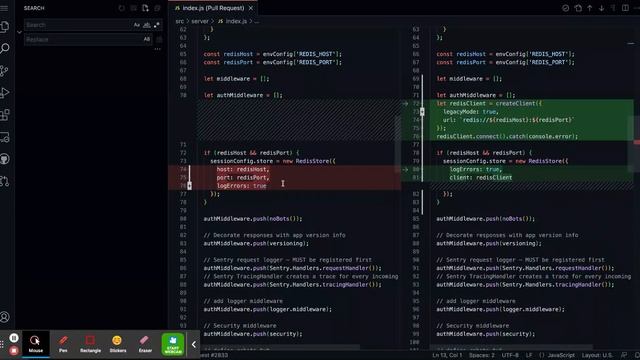
Task: Toggle Match Whole Word in search box
Action: tap(147, 25)
